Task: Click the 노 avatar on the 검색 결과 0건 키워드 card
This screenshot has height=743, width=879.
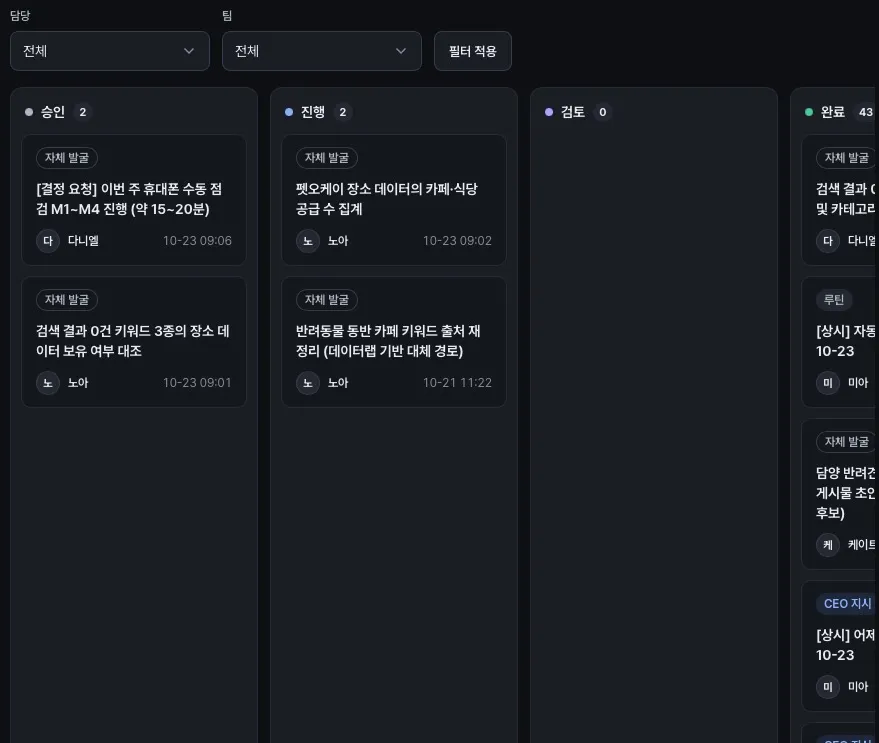Action: click(x=48, y=383)
